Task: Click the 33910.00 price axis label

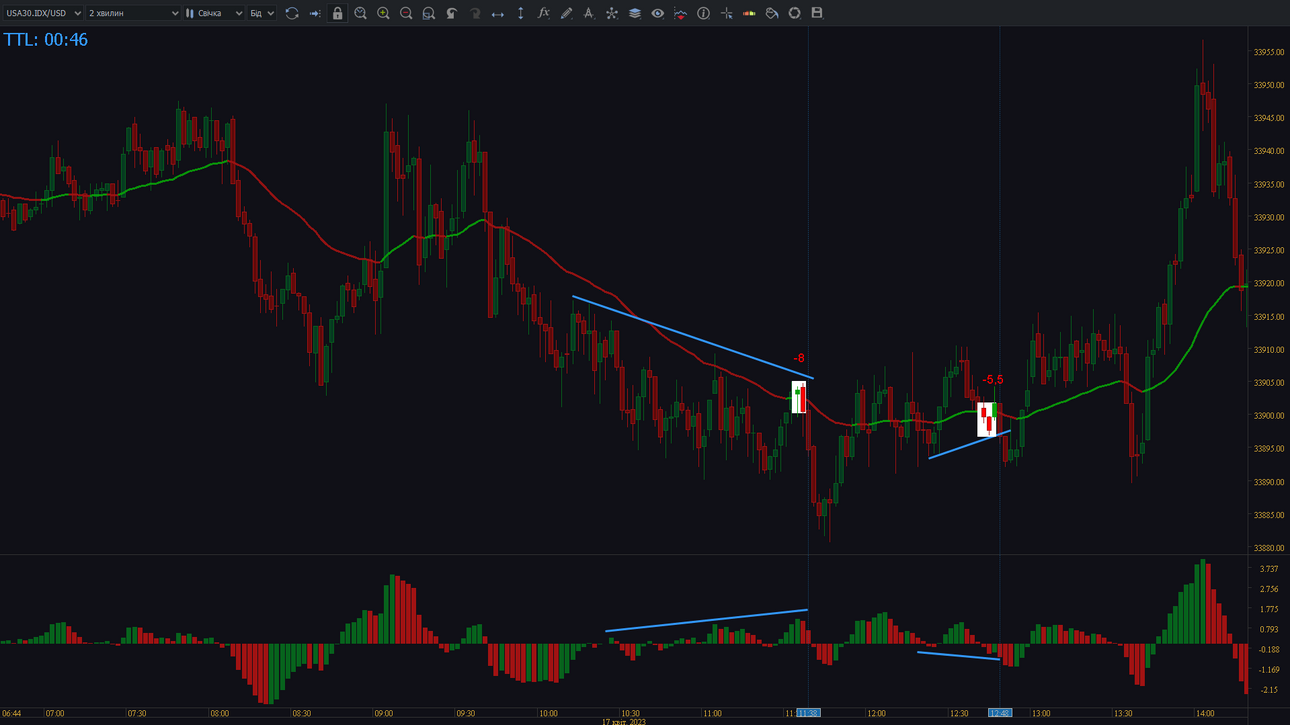Action: [1268, 350]
